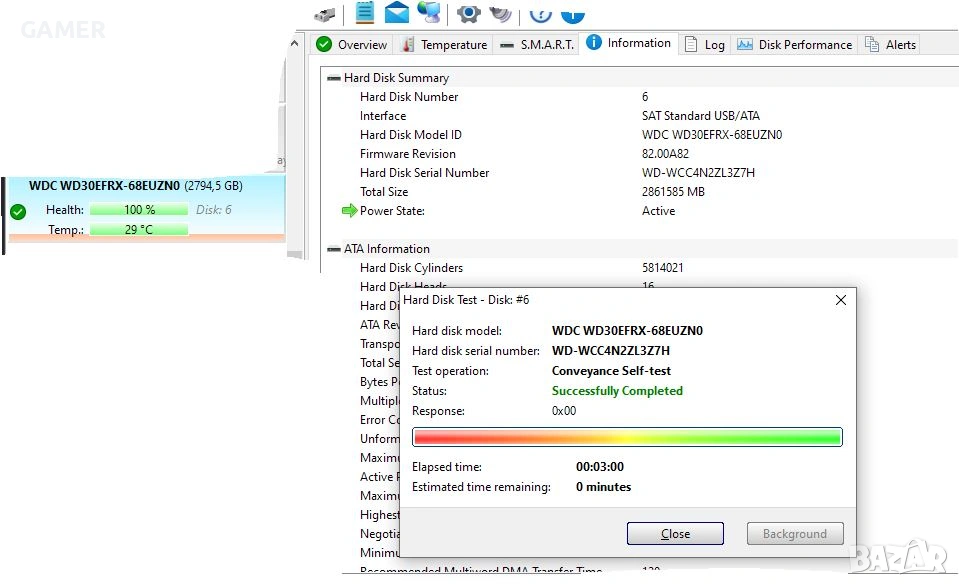Click the green Power State arrow icon
959x586 pixels.
[x=349, y=211]
